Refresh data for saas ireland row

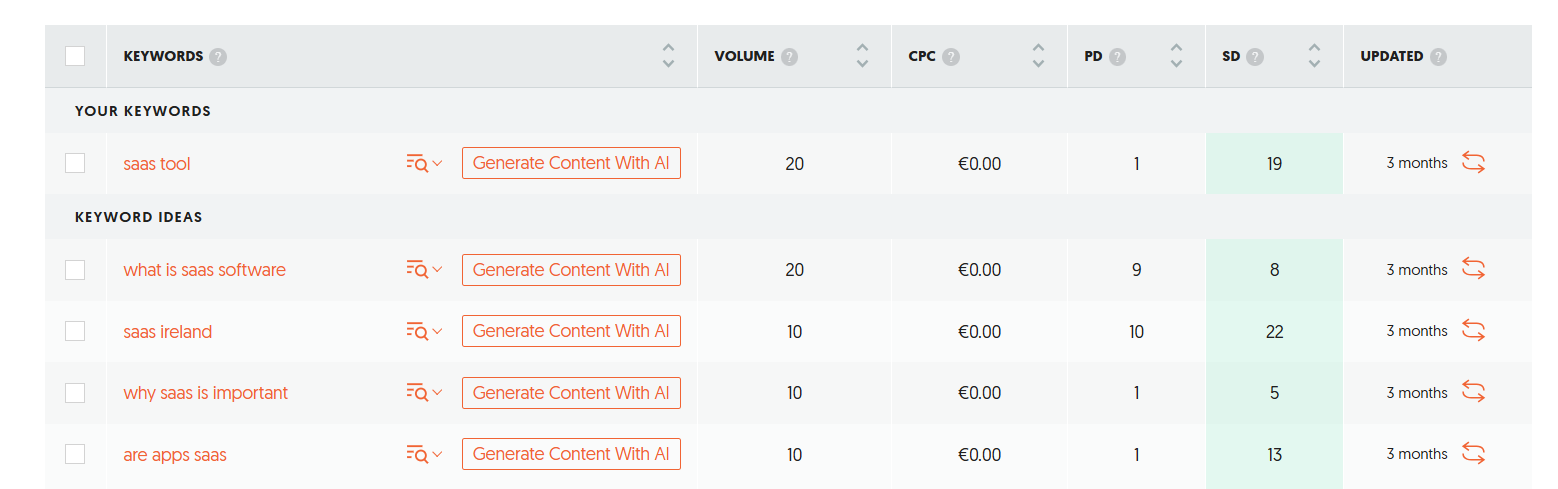pyautogui.click(x=1473, y=330)
